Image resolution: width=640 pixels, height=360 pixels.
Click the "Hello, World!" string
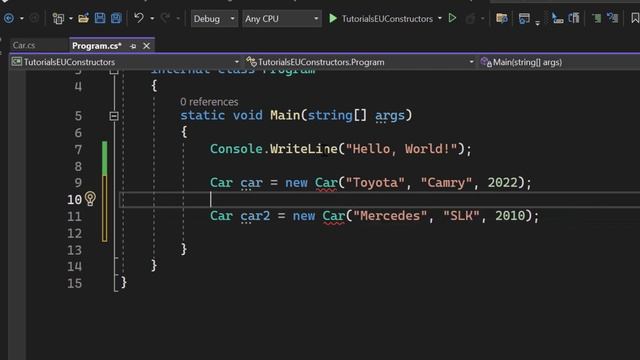(x=401, y=149)
